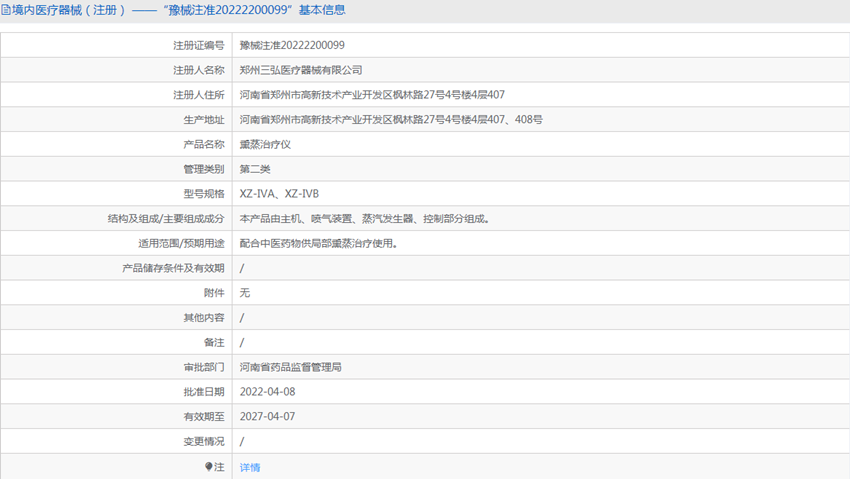Click the 备注 label
Viewport: 850px width, 479px height.
[x=214, y=342]
